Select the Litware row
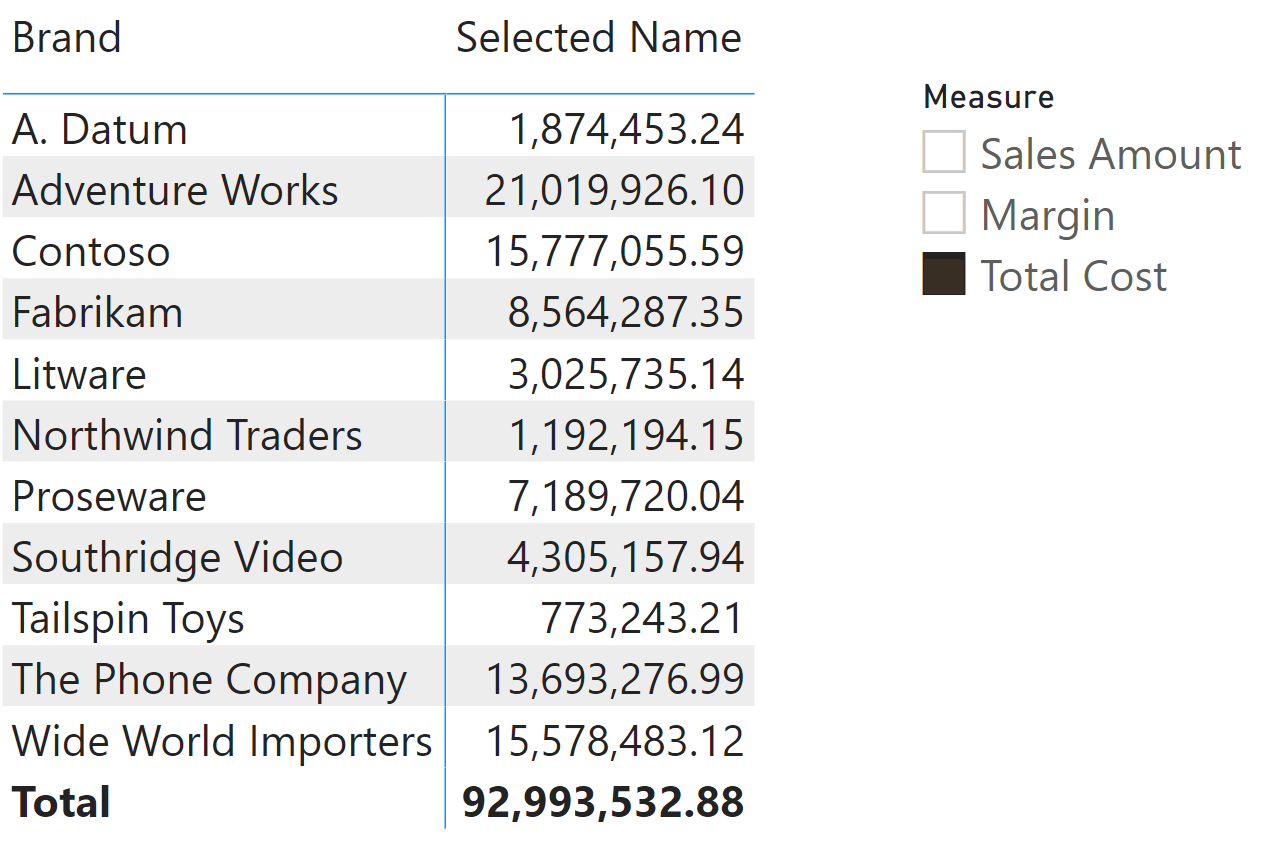This screenshot has width=1263, height=850. (378, 373)
